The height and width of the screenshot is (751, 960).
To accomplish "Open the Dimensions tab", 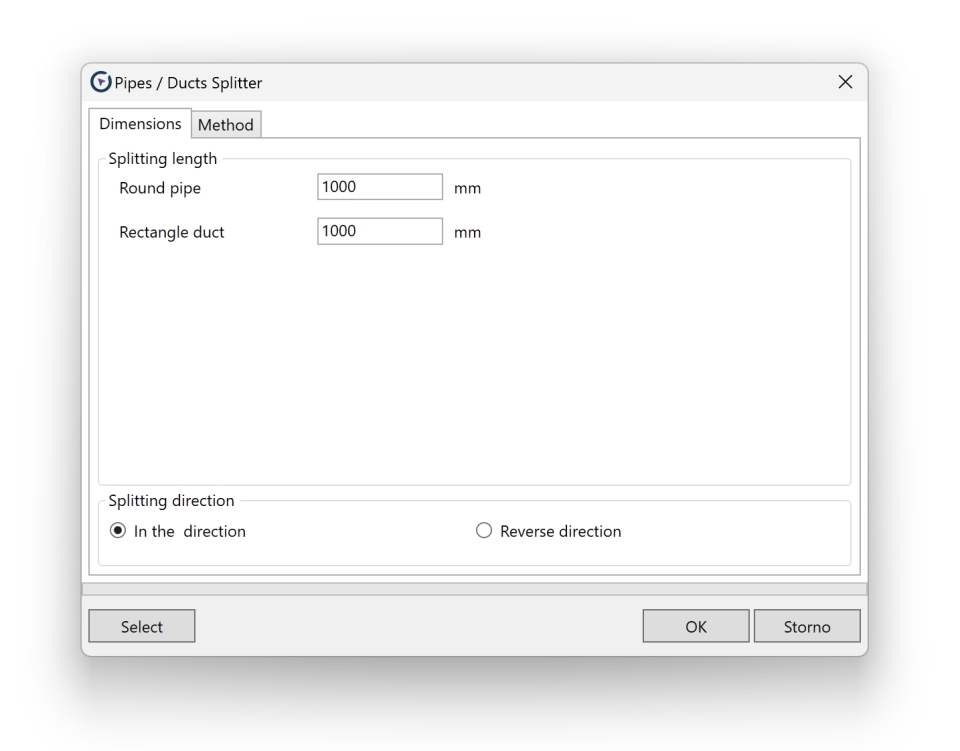I will pos(141,124).
